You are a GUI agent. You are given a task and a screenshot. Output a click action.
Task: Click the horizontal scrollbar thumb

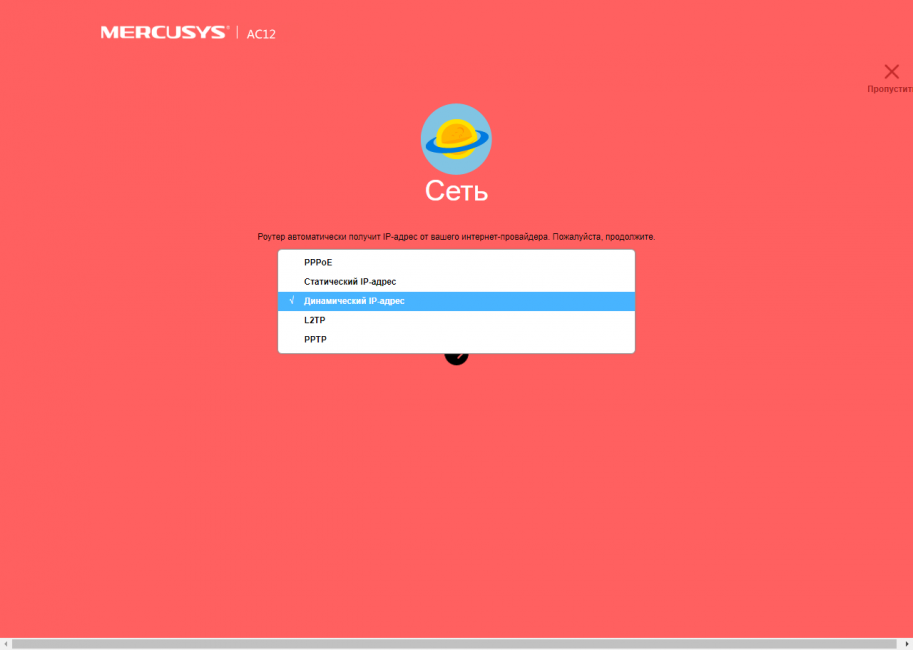(454, 644)
